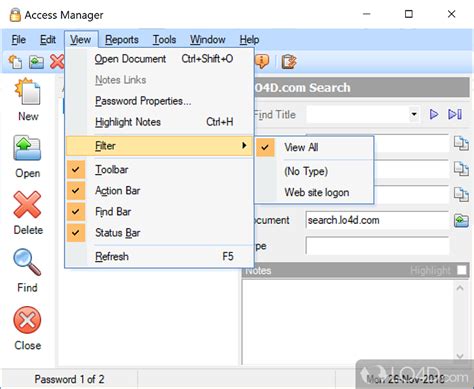The width and height of the screenshot is (474, 389).
Task: Open the Edit menu
Action: pos(48,40)
